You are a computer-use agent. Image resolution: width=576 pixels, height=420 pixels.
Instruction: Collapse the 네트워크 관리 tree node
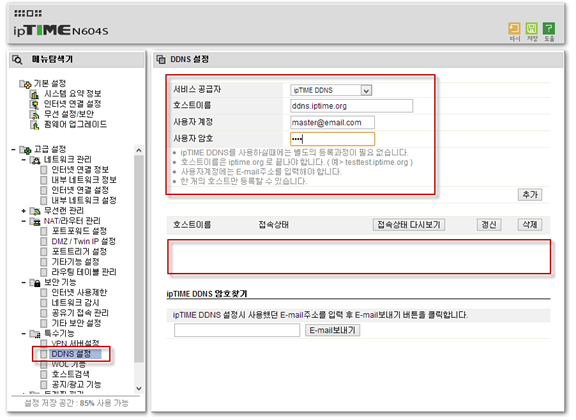click(x=24, y=160)
